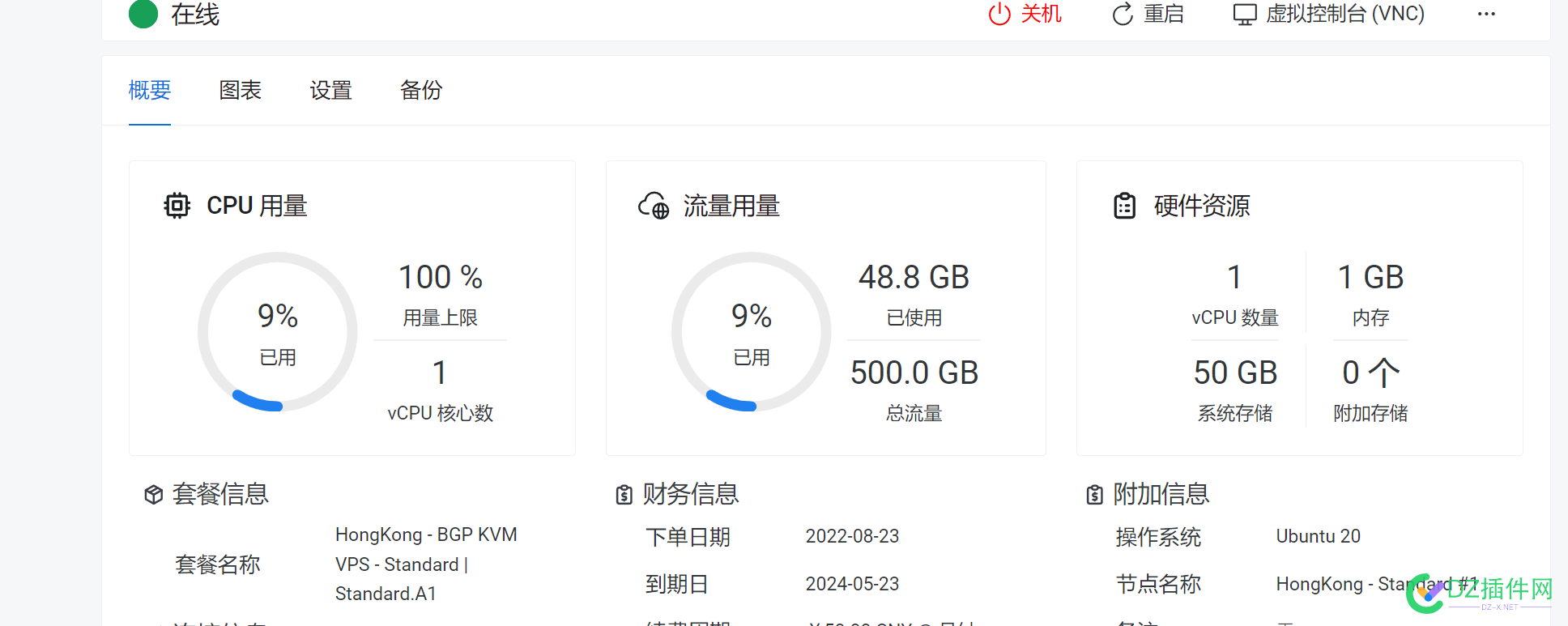Click the 0 个 additional storage value

pyautogui.click(x=1370, y=373)
